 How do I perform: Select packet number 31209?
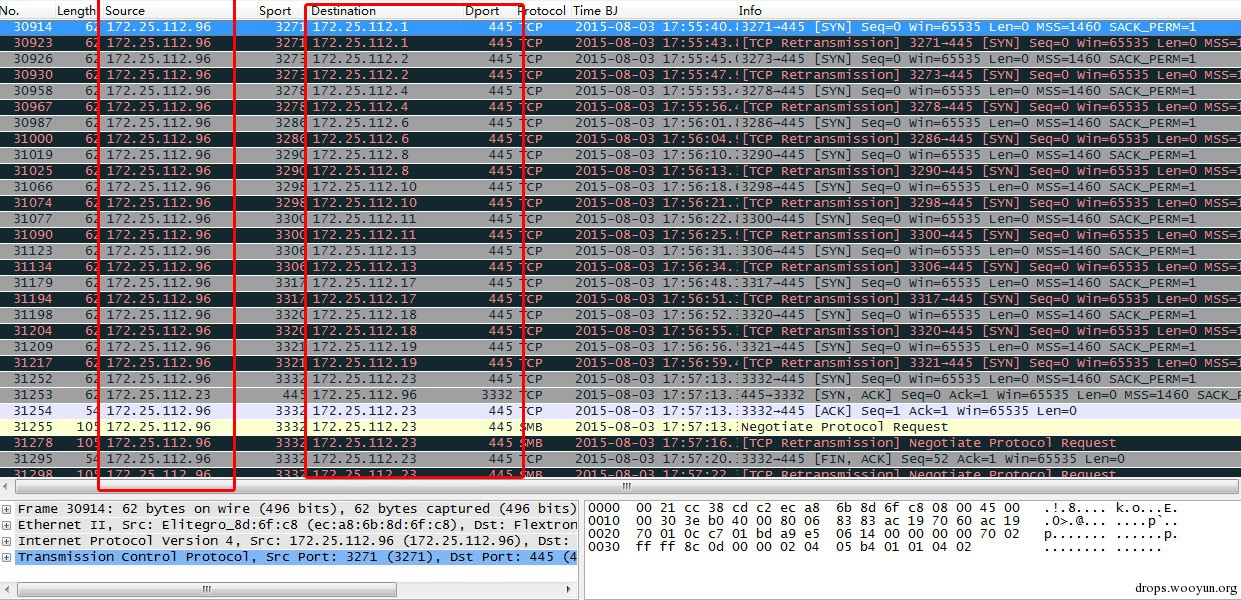(620, 347)
